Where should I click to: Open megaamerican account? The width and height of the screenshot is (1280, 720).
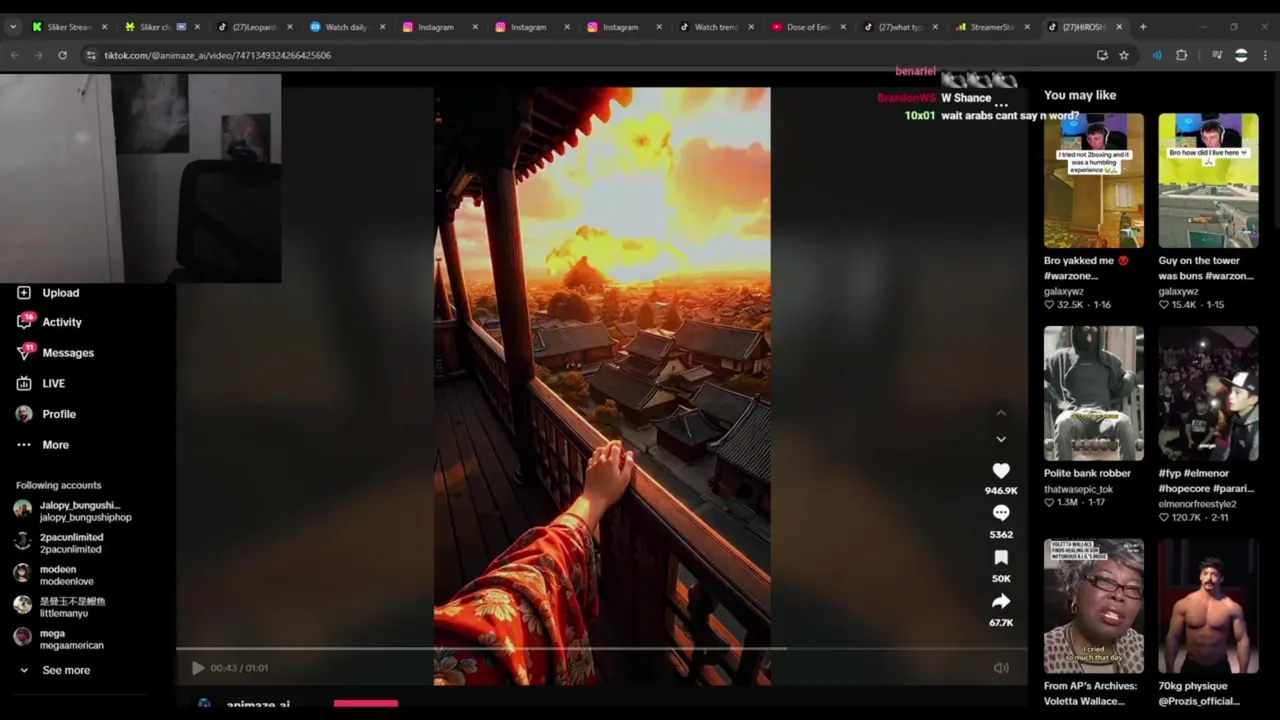coord(60,639)
